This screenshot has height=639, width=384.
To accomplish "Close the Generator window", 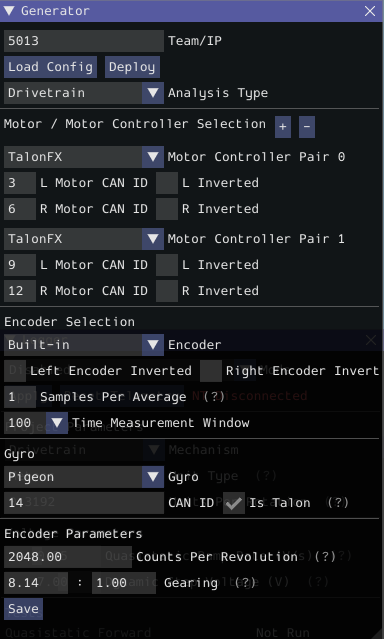I will 370,11.
